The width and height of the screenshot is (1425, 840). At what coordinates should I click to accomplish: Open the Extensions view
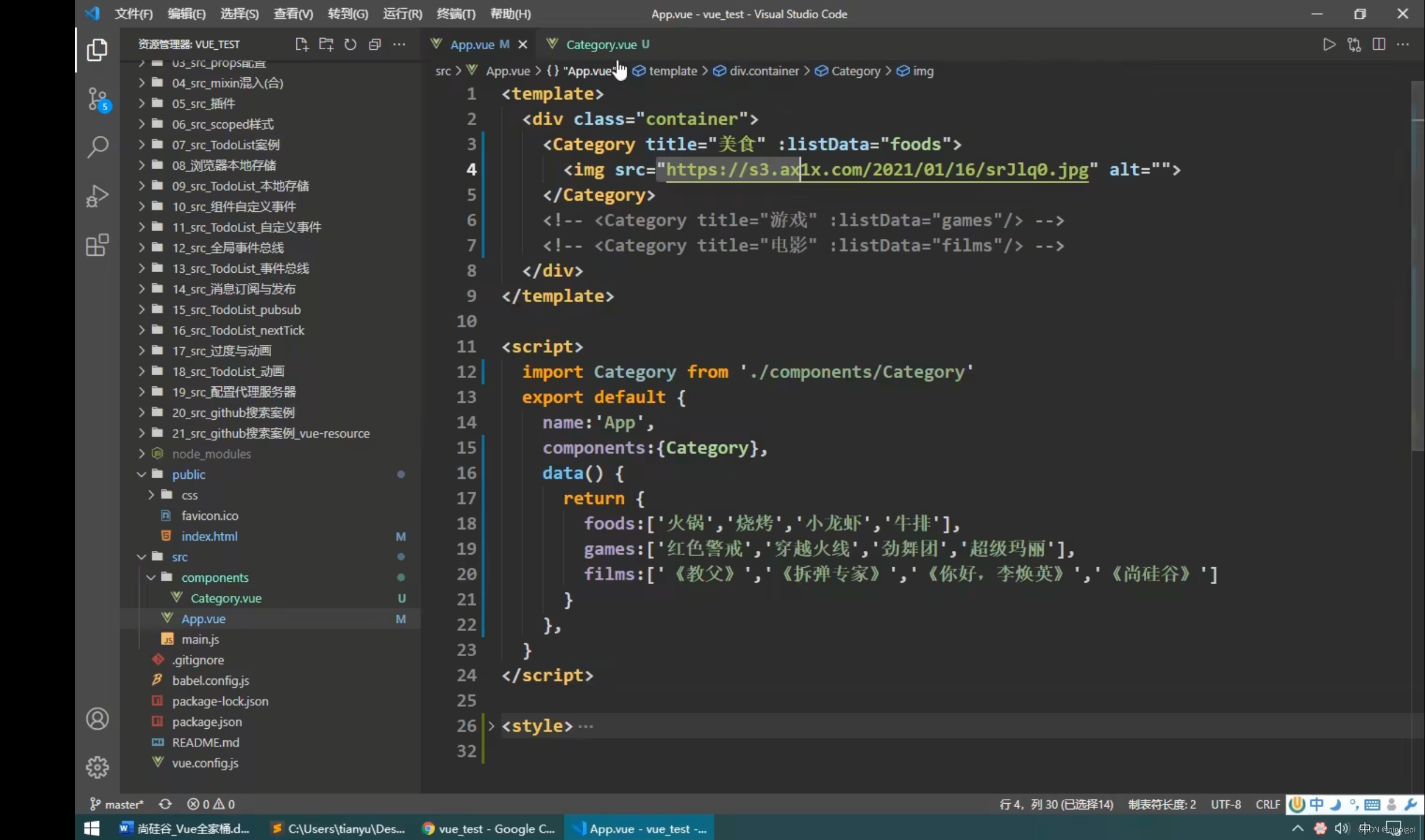pyautogui.click(x=97, y=245)
